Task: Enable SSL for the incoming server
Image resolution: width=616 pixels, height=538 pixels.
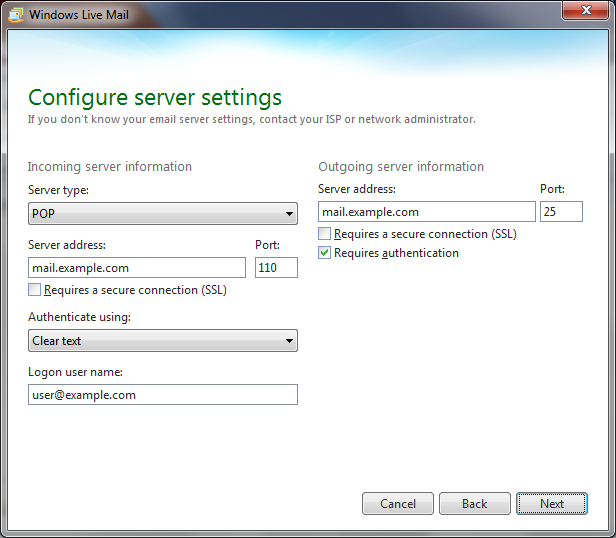Action: point(35,290)
